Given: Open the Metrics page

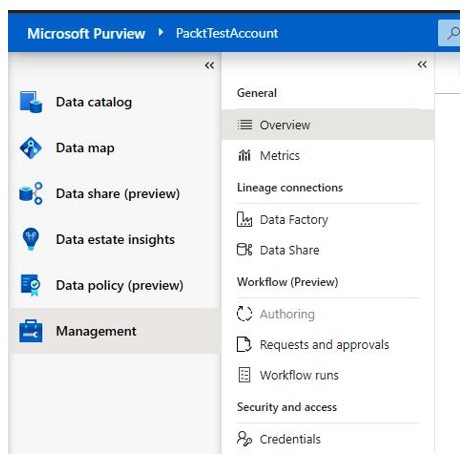Looking at the screenshot, I should [328, 155].
